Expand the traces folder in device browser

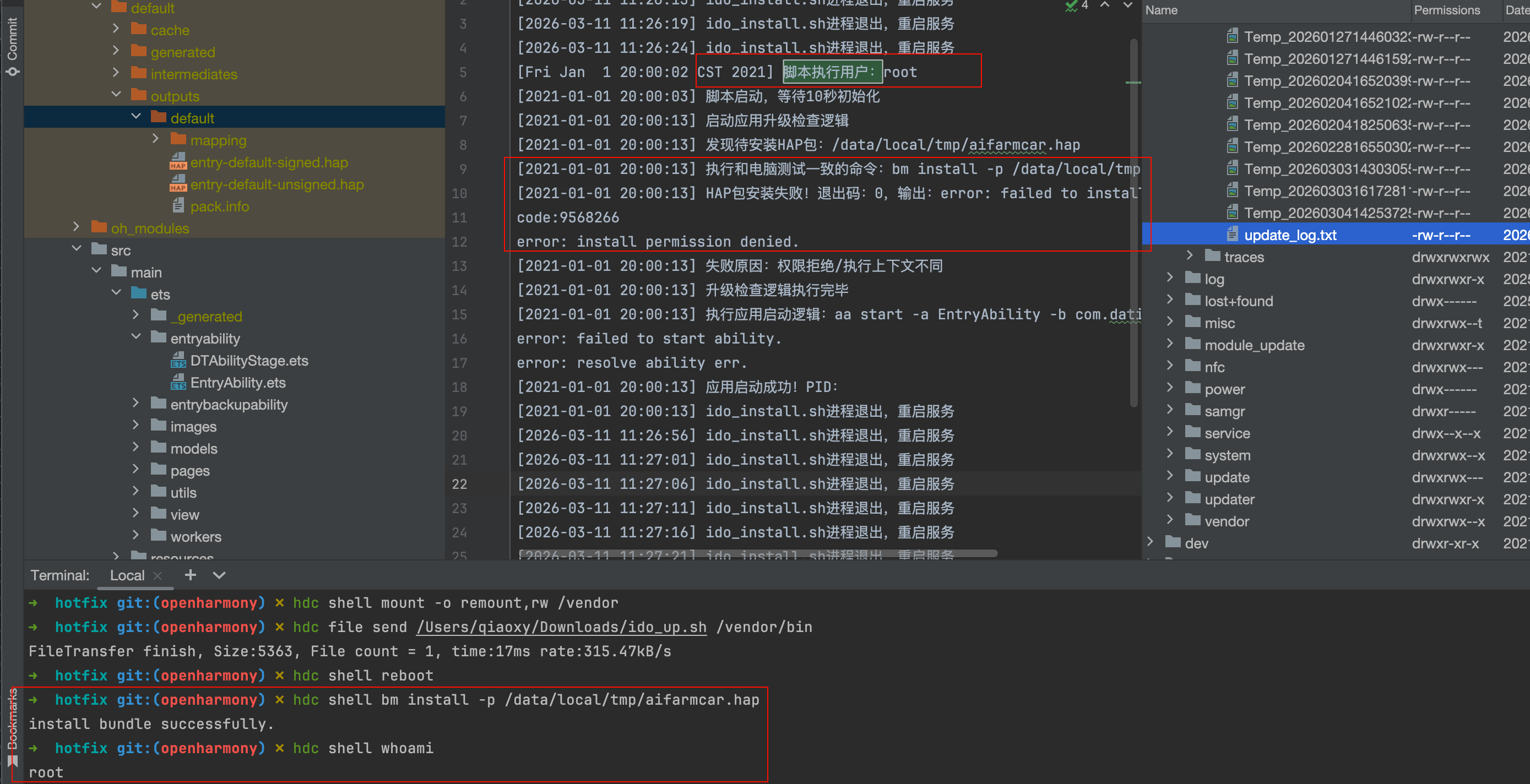[1189, 257]
